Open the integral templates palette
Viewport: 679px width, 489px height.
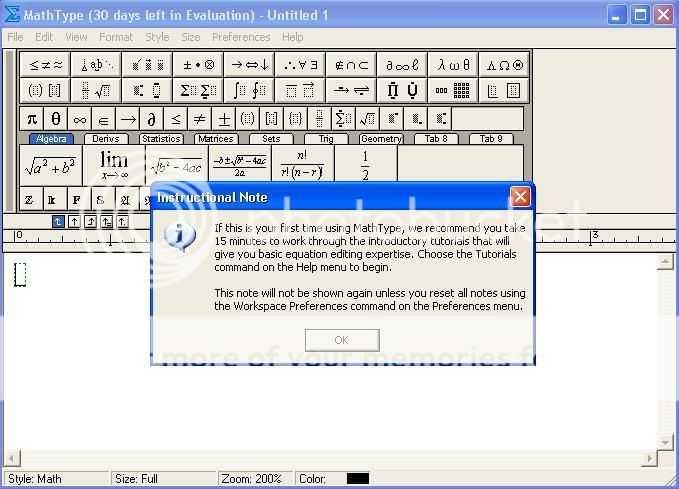coord(246,91)
